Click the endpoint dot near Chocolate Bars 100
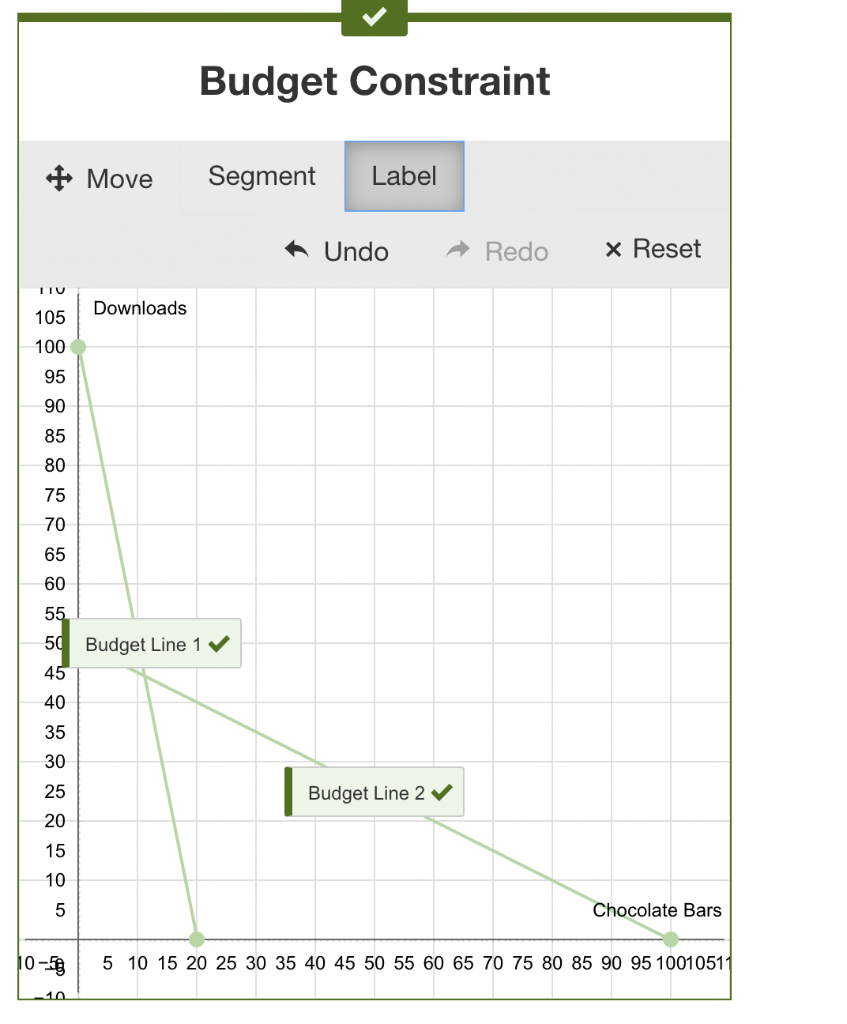The height and width of the screenshot is (1024, 847). pos(670,939)
